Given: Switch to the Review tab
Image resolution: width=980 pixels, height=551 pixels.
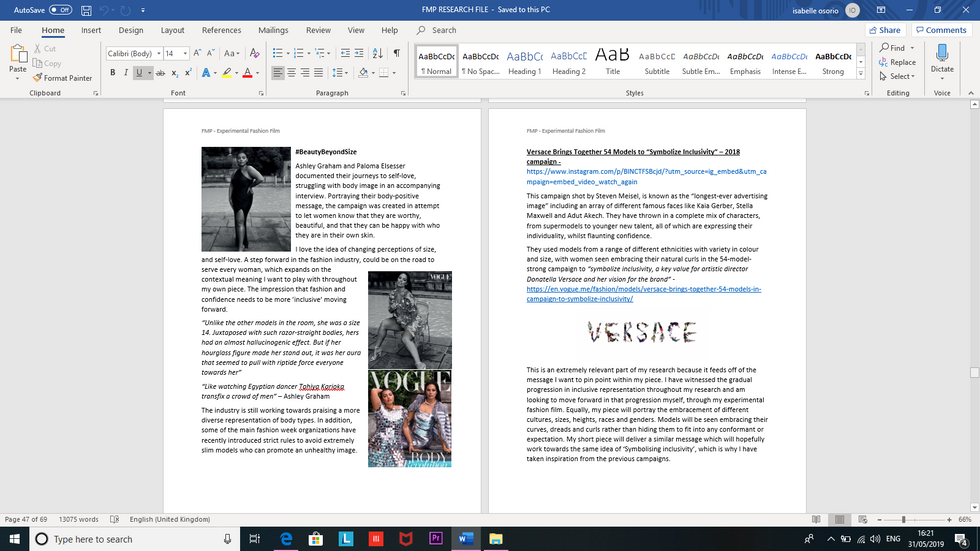Looking at the screenshot, I should tap(318, 30).
